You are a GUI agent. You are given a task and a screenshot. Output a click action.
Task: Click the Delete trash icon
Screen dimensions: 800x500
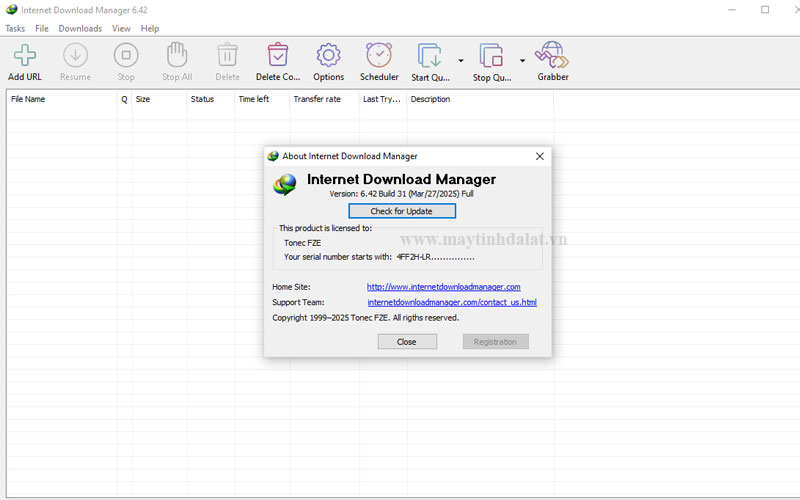[227, 55]
